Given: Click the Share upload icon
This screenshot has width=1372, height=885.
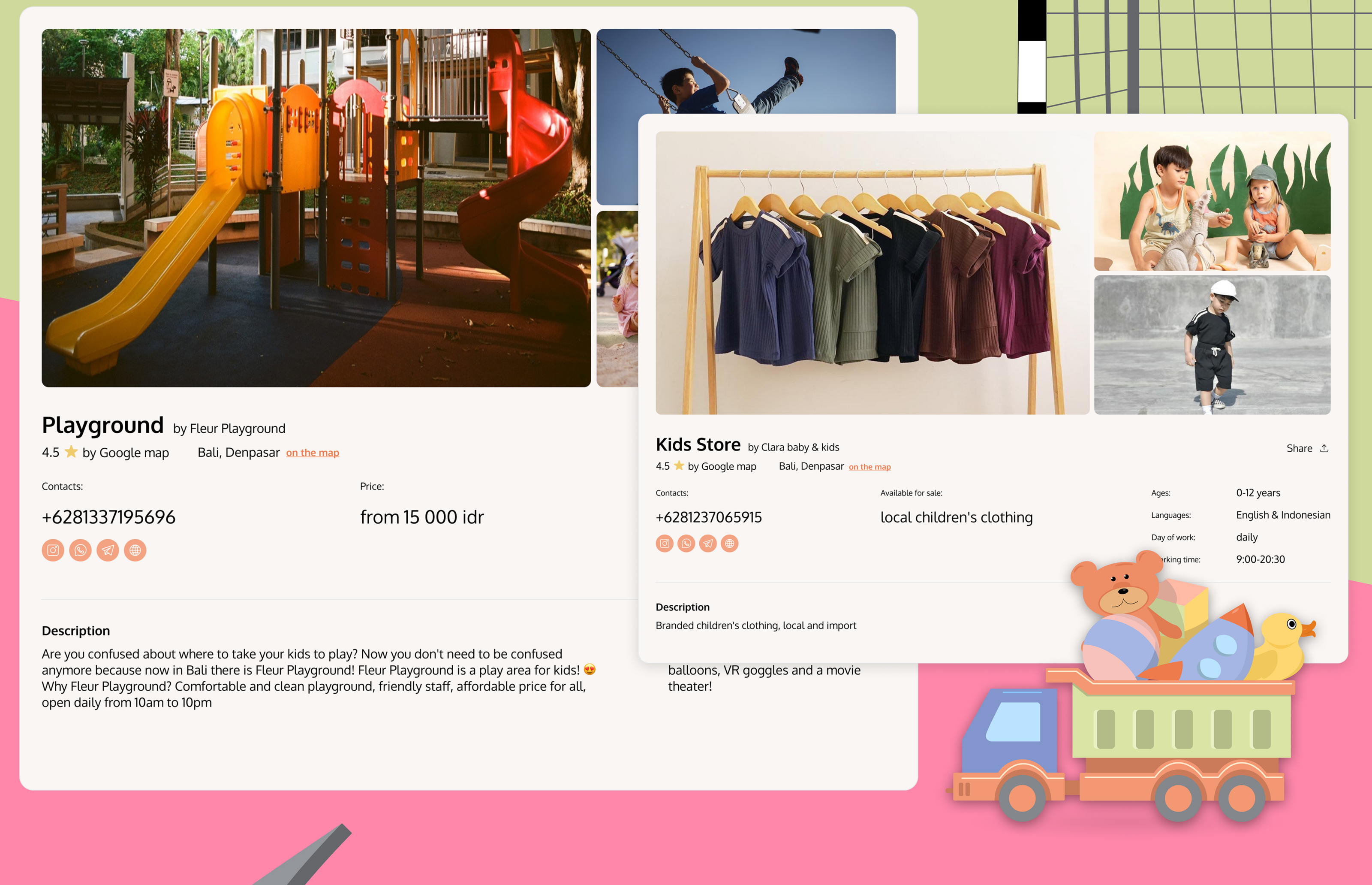Looking at the screenshot, I should pos(1324,448).
